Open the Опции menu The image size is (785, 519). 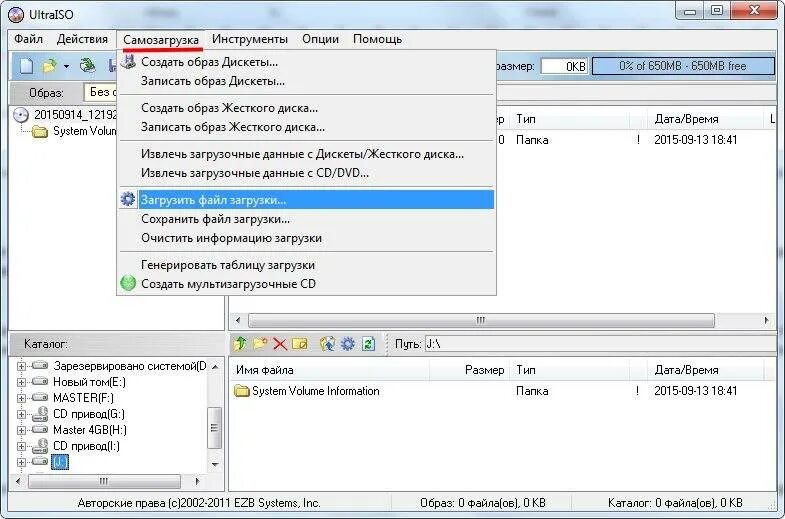coord(320,39)
